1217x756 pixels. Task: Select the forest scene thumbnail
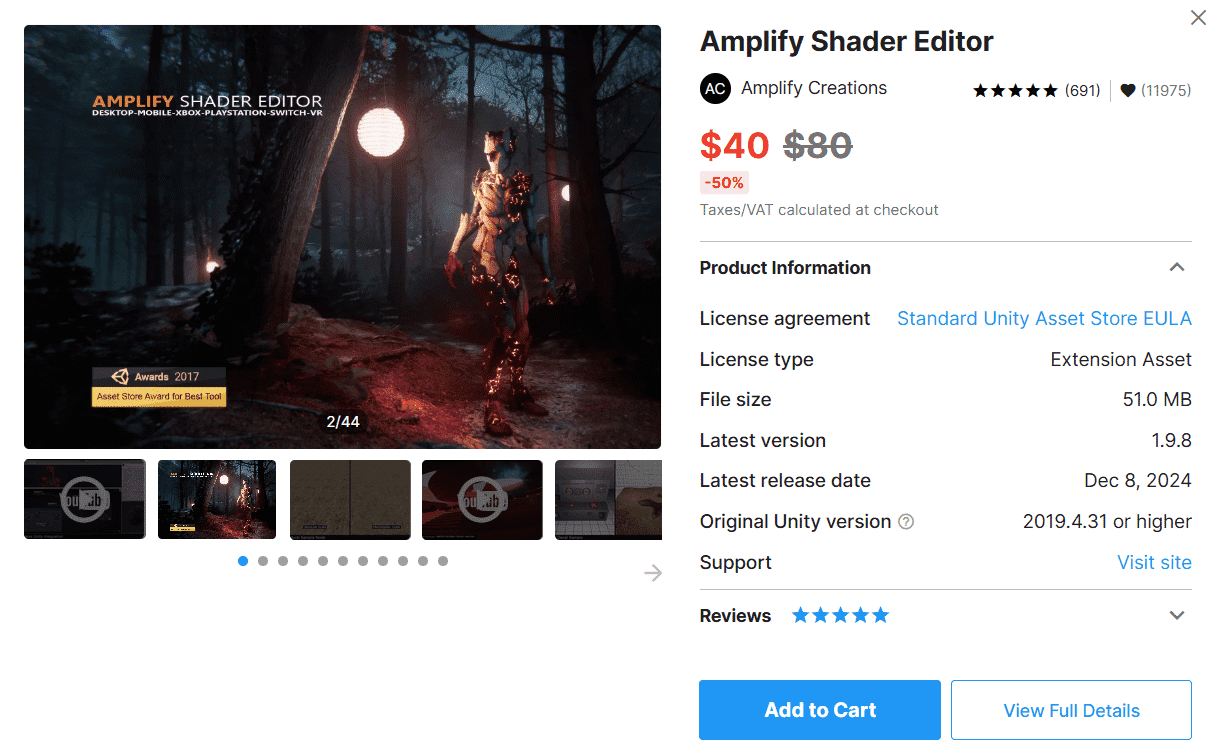click(217, 500)
